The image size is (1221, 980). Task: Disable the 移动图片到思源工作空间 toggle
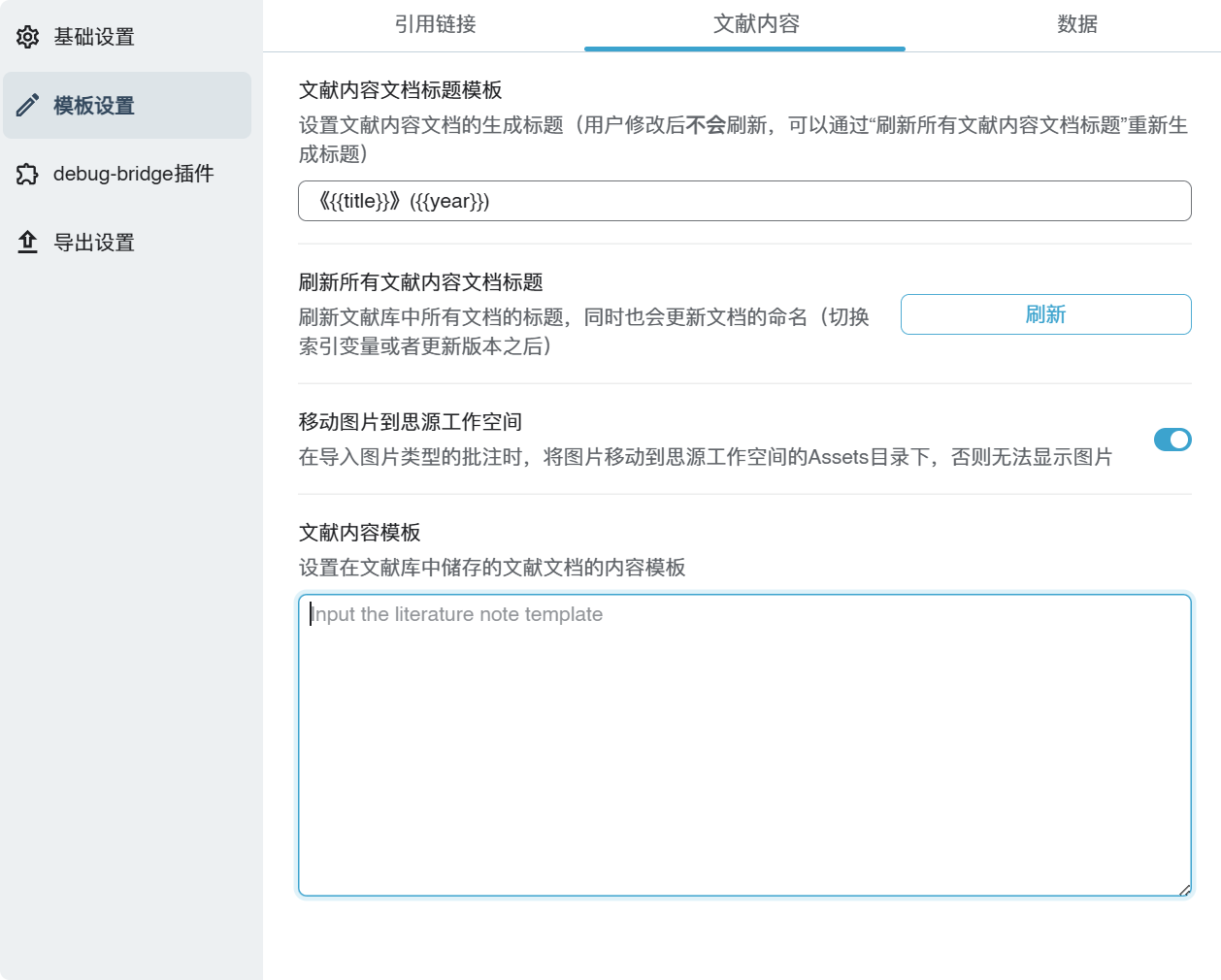[1172, 440]
